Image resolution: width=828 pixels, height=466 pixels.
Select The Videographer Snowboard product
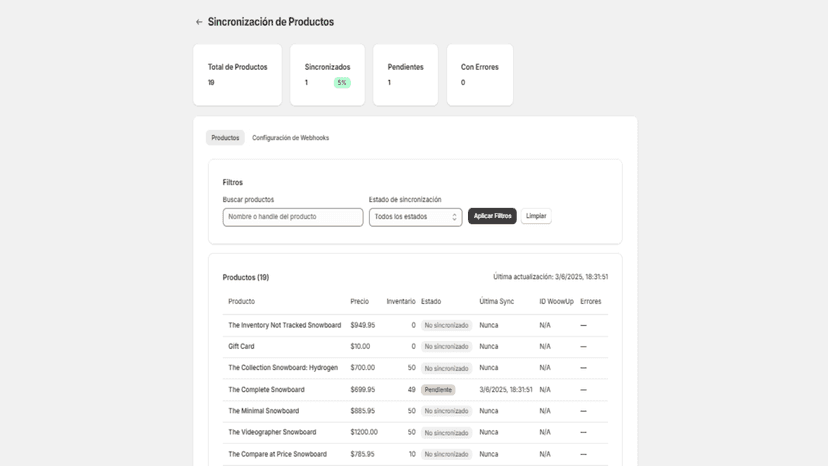coord(272,432)
